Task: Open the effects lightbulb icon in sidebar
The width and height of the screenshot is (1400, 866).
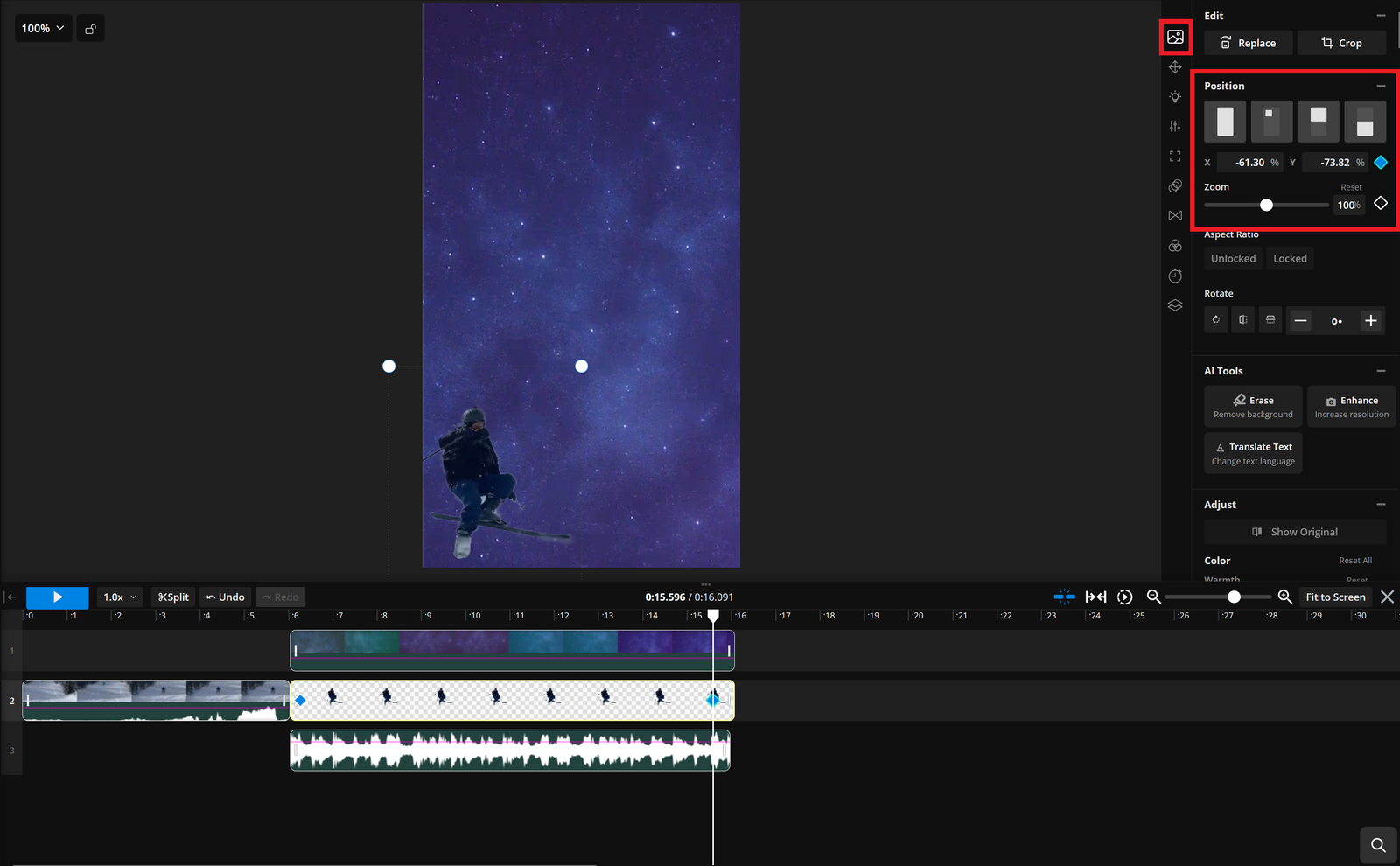Action: click(1175, 96)
